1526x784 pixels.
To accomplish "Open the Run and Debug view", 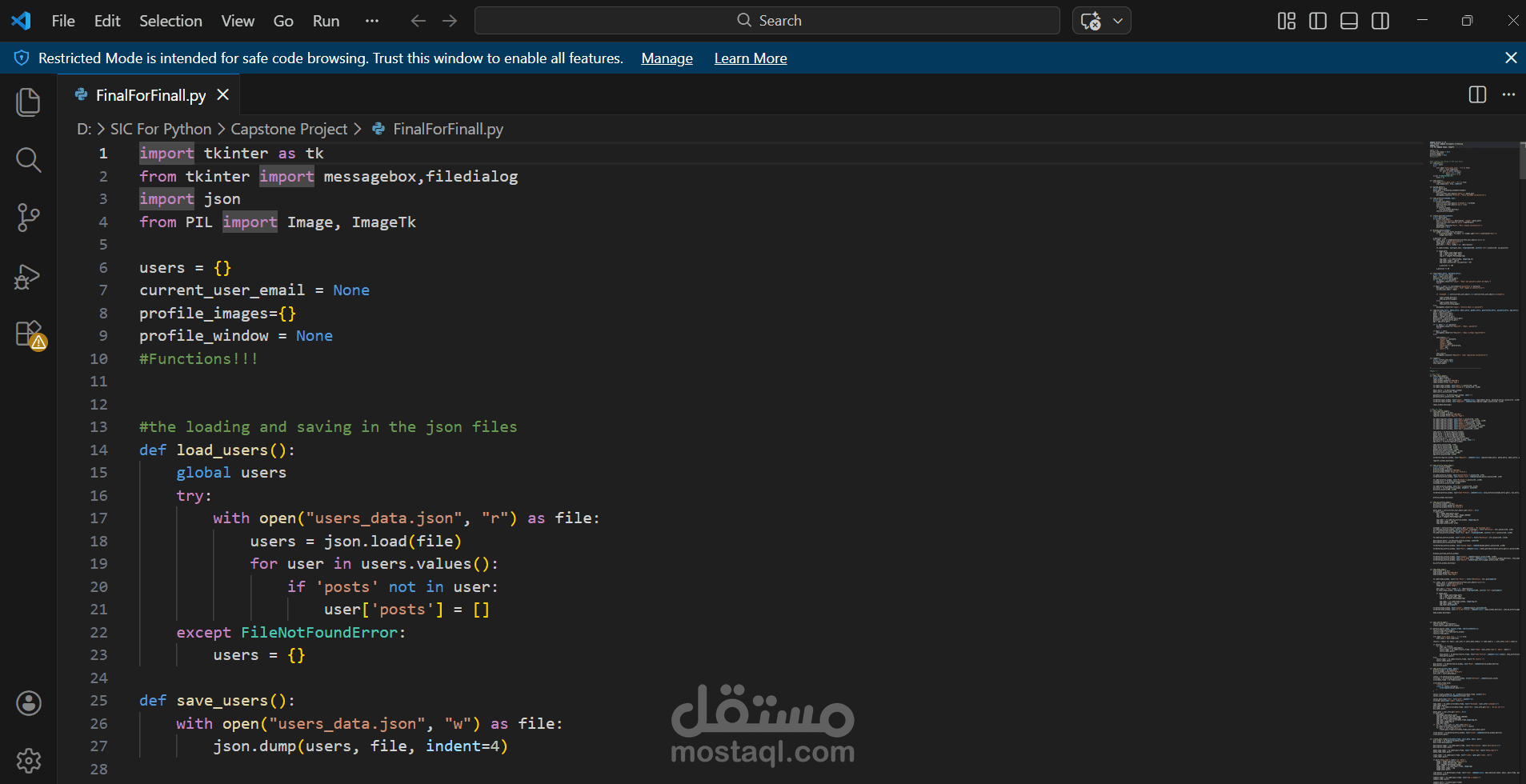I will click(28, 277).
